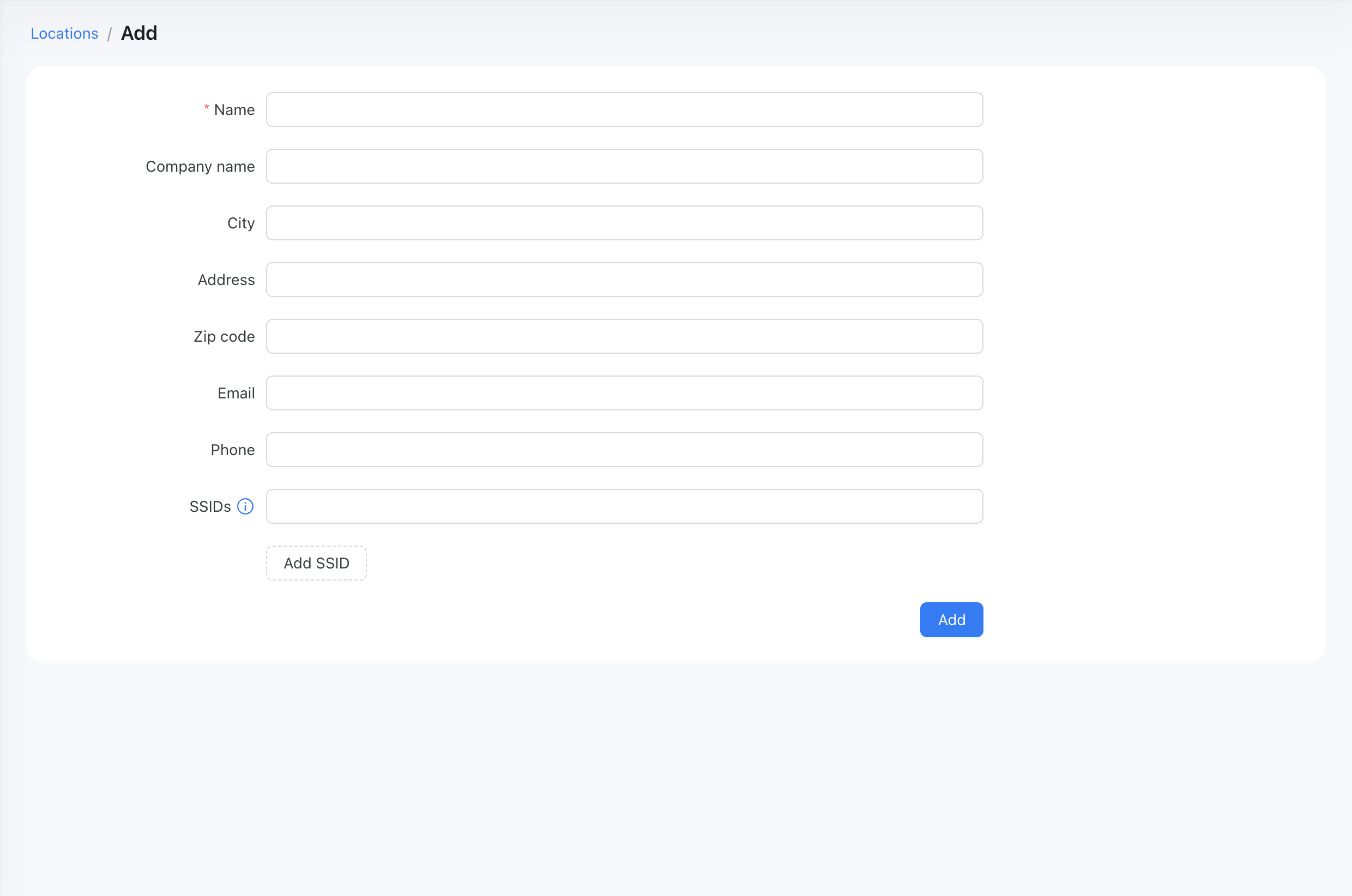1352x896 pixels.
Task: Click the SSIDs info icon
Action: tap(245, 506)
